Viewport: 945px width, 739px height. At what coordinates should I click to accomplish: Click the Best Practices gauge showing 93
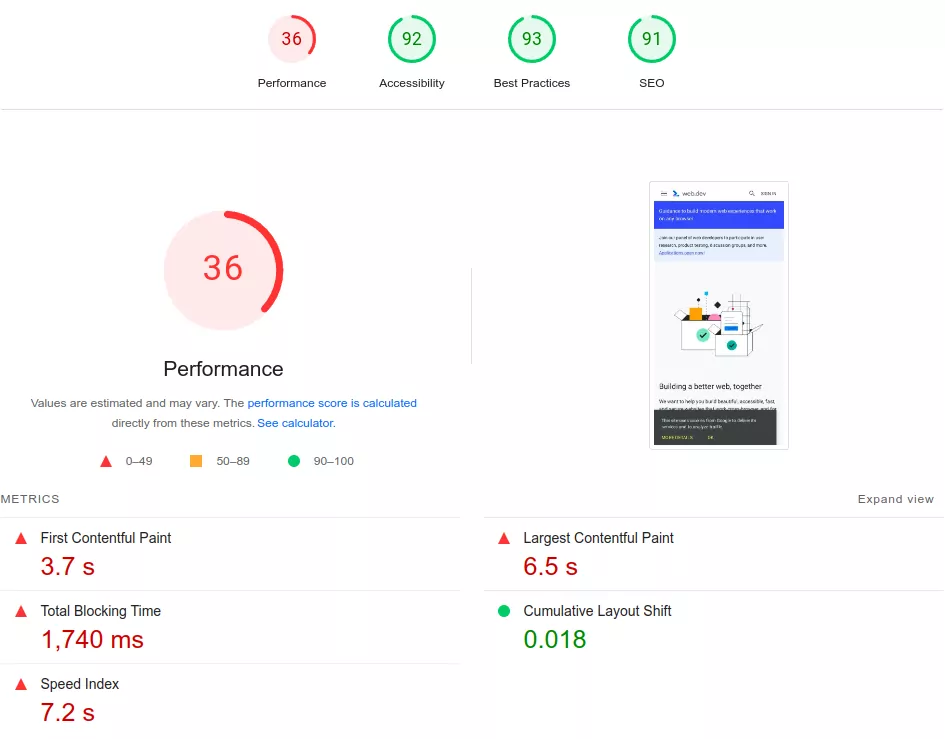(532, 39)
